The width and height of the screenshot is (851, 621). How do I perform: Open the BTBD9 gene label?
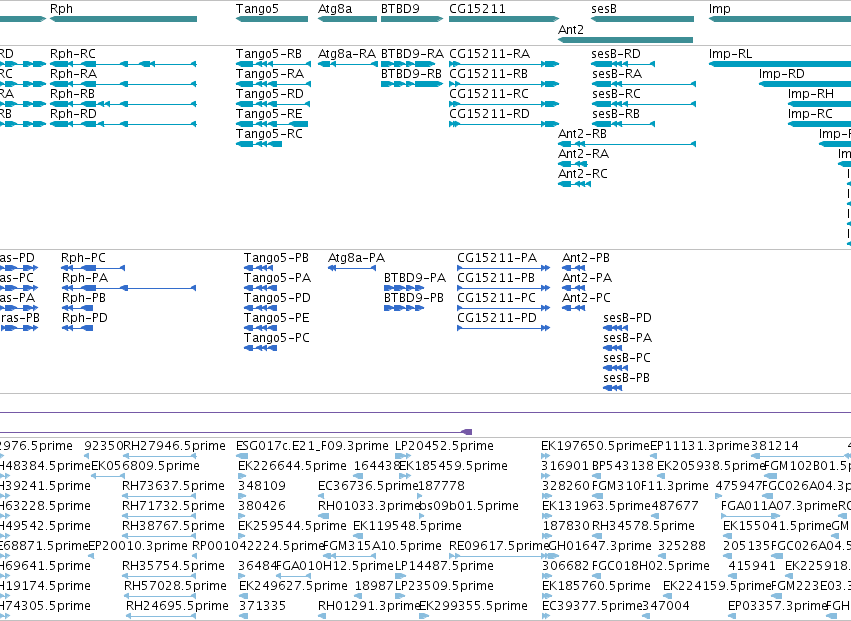click(x=400, y=9)
